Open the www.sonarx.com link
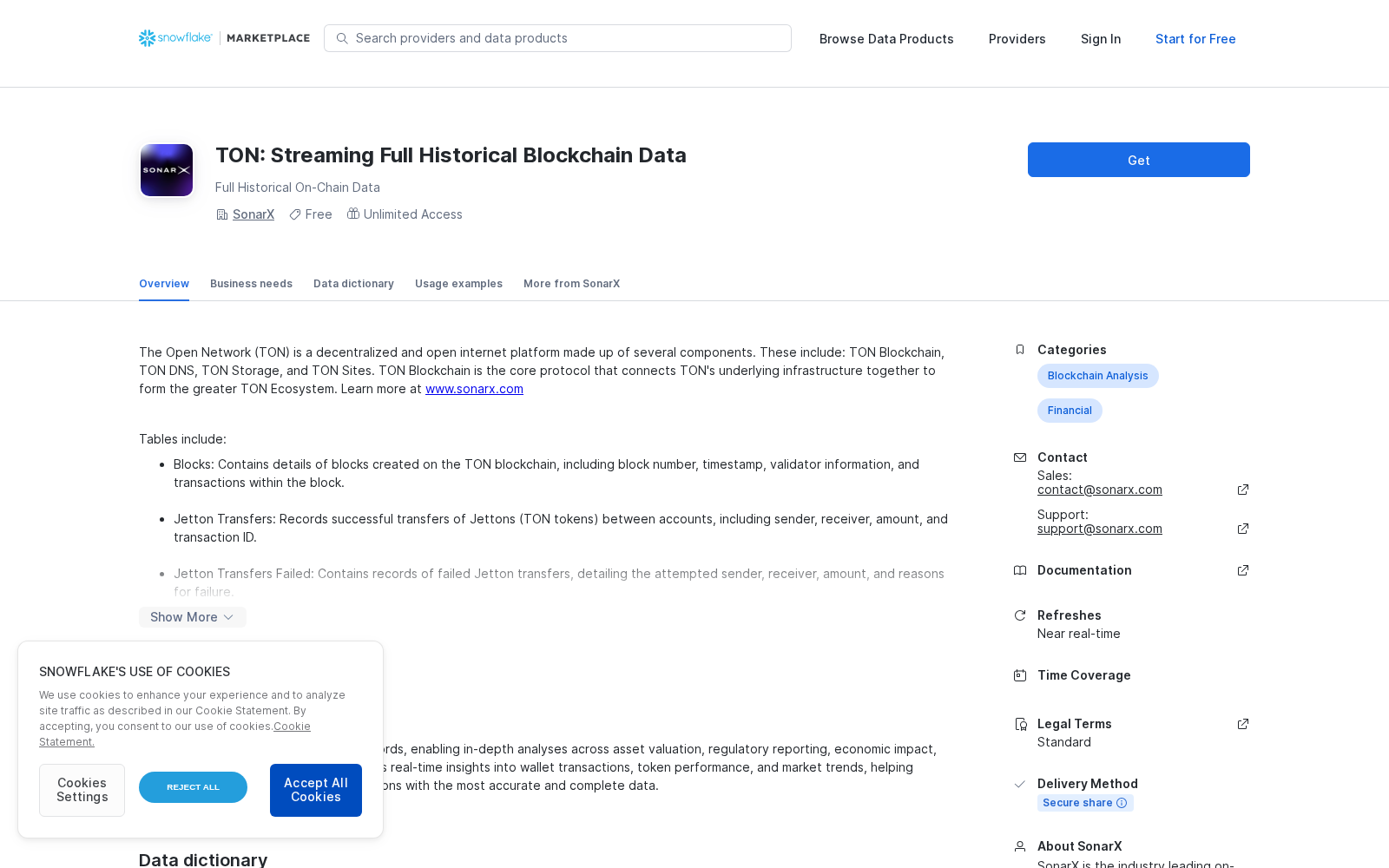 (x=474, y=389)
